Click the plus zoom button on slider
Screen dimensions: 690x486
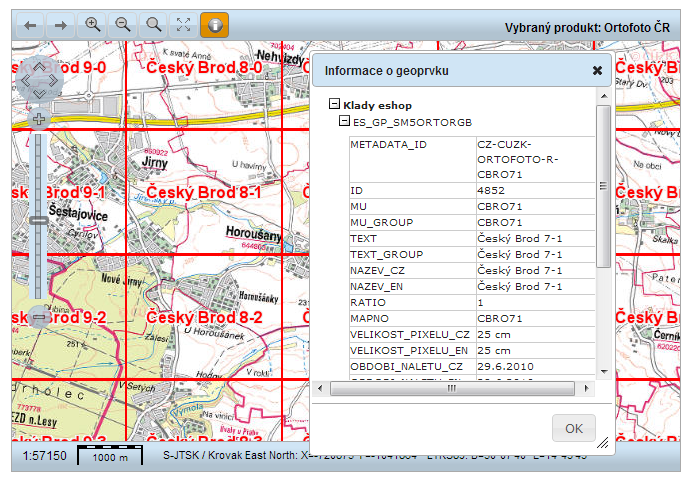pyautogui.click(x=39, y=119)
